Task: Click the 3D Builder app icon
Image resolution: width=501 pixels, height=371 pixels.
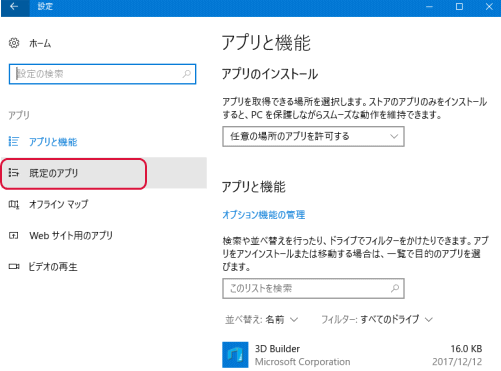Action: click(x=235, y=355)
